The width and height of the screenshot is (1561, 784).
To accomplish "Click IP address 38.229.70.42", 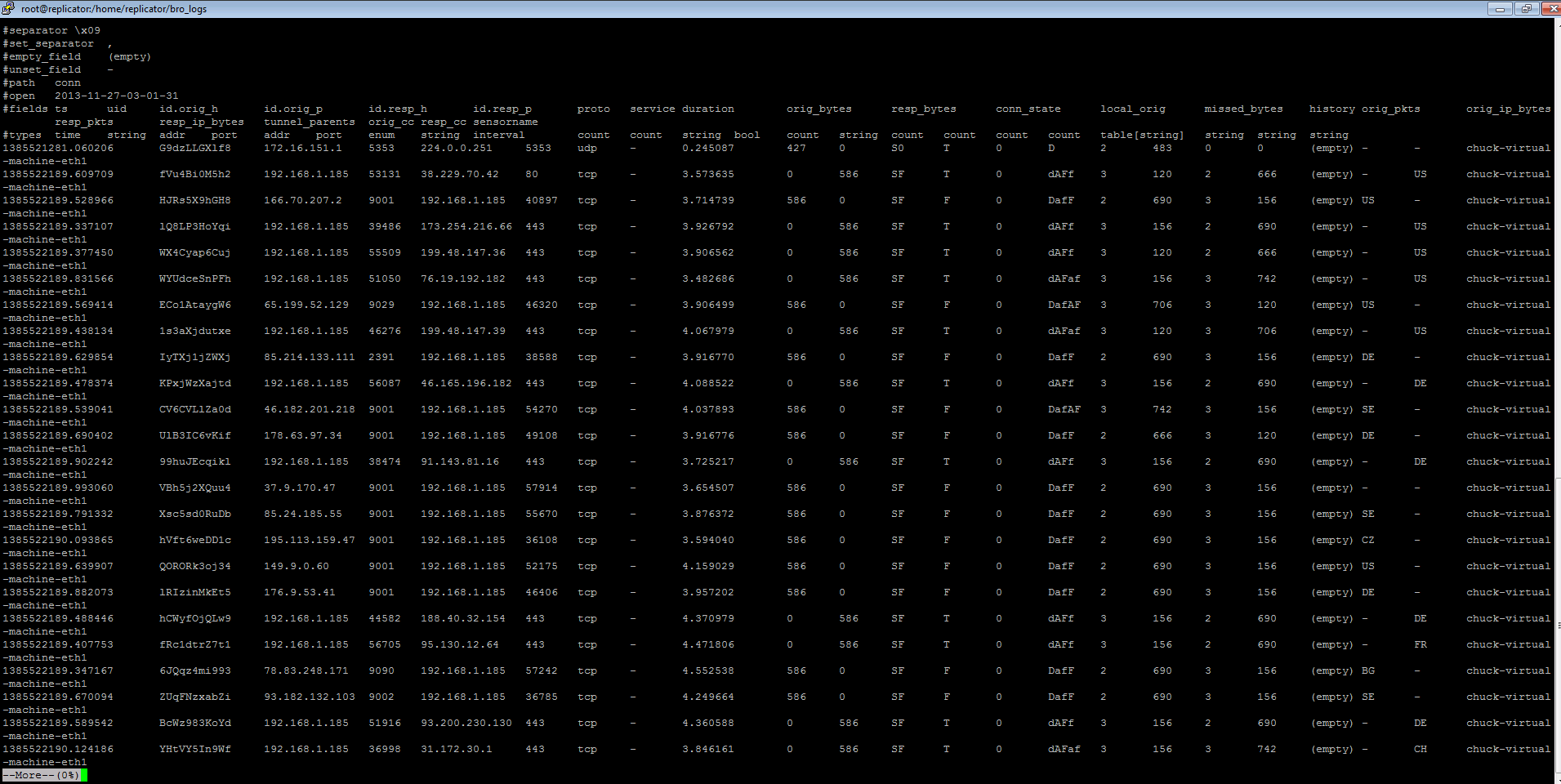I will pyautogui.click(x=460, y=175).
